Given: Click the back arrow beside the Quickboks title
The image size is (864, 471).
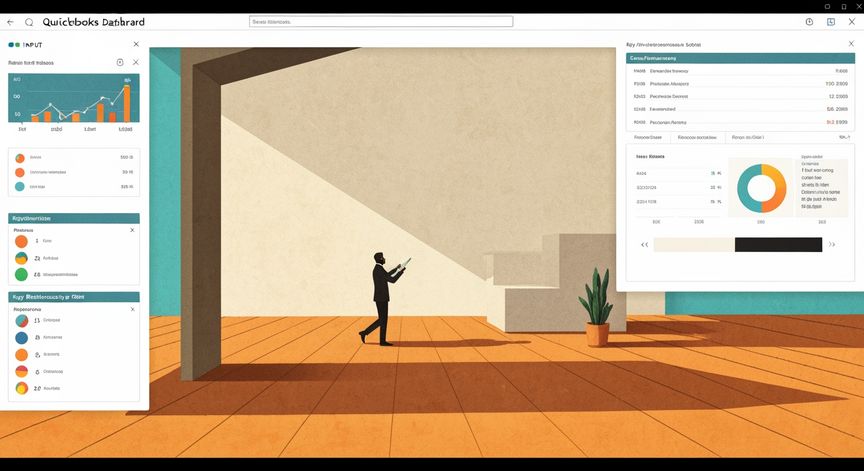Looking at the screenshot, I should tap(10, 22).
